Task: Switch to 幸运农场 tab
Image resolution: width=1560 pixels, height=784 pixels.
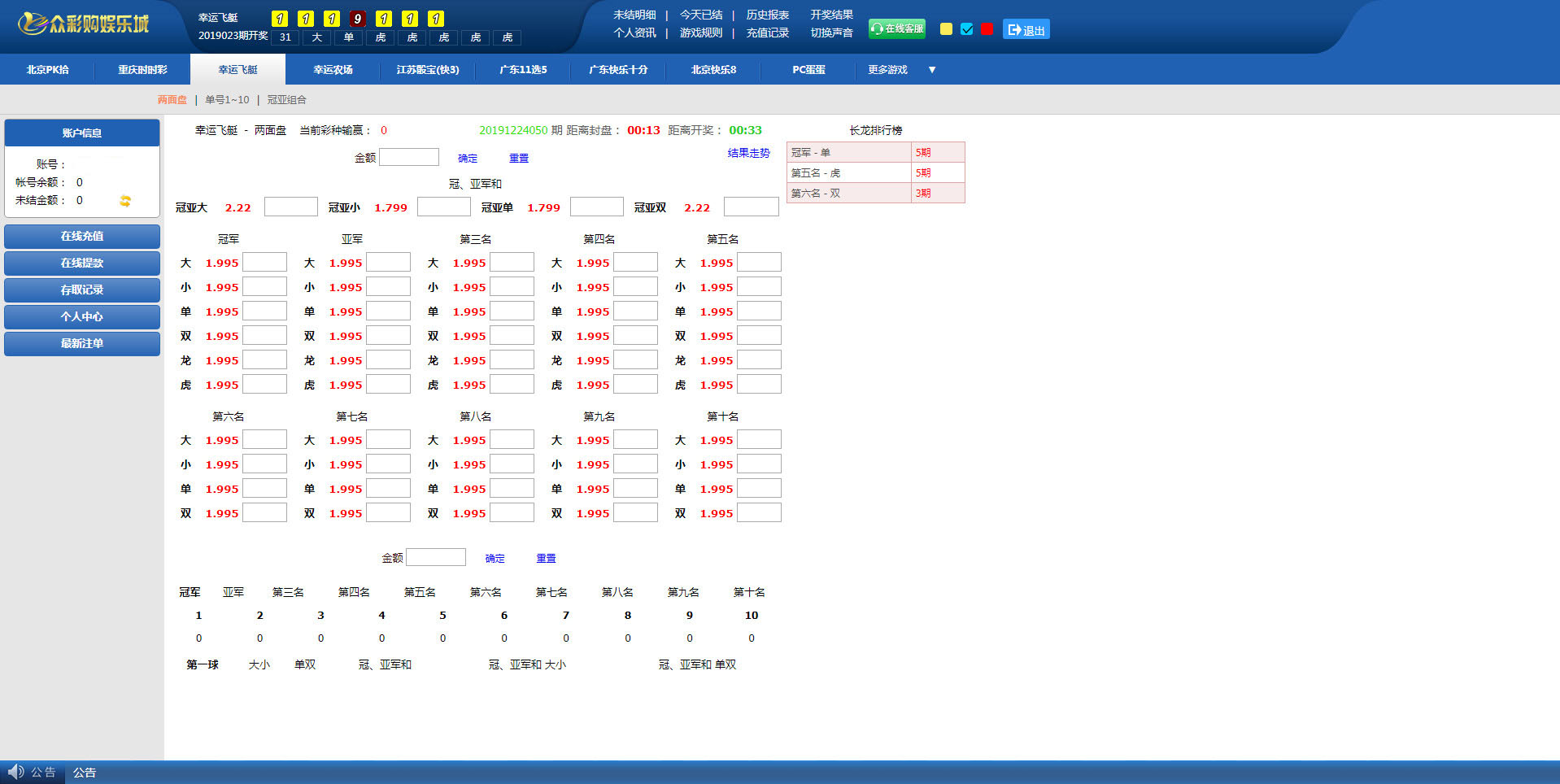Action: tap(333, 70)
